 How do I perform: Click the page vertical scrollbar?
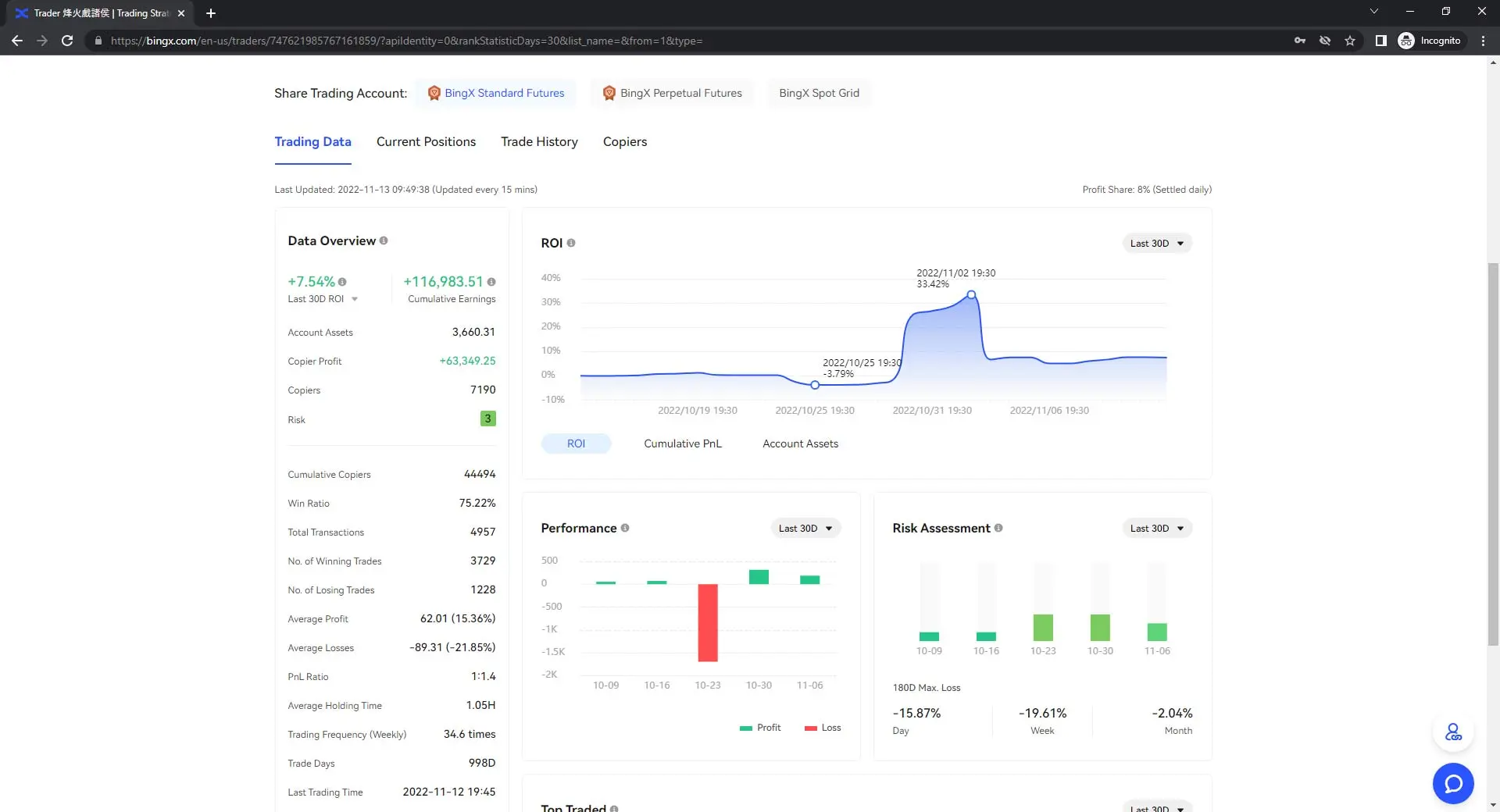[x=1493, y=453]
